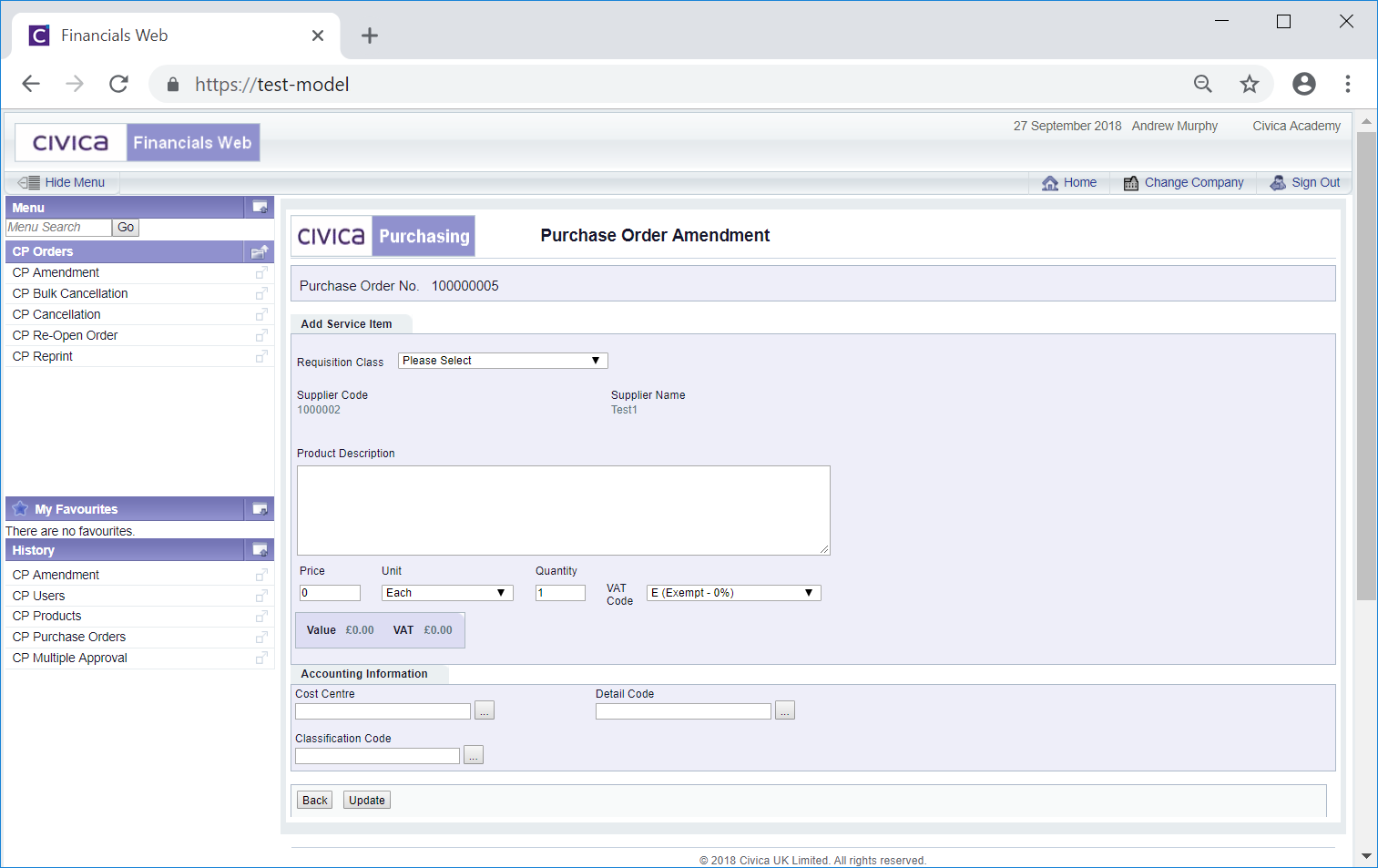Click the My Favourites star icon
The height and width of the screenshot is (868, 1378).
tap(20, 508)
